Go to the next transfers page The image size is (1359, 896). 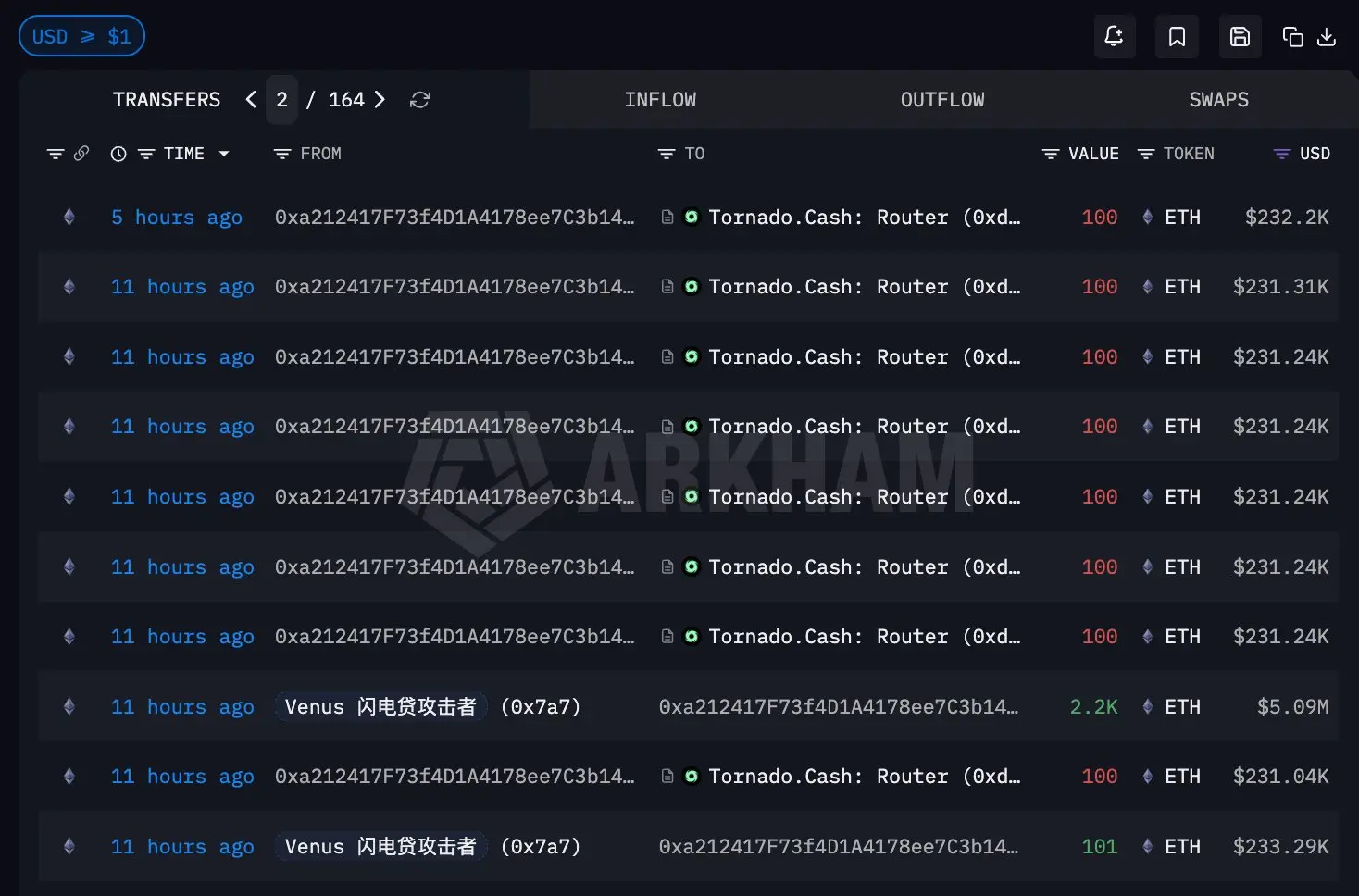(x=380, y=99)
